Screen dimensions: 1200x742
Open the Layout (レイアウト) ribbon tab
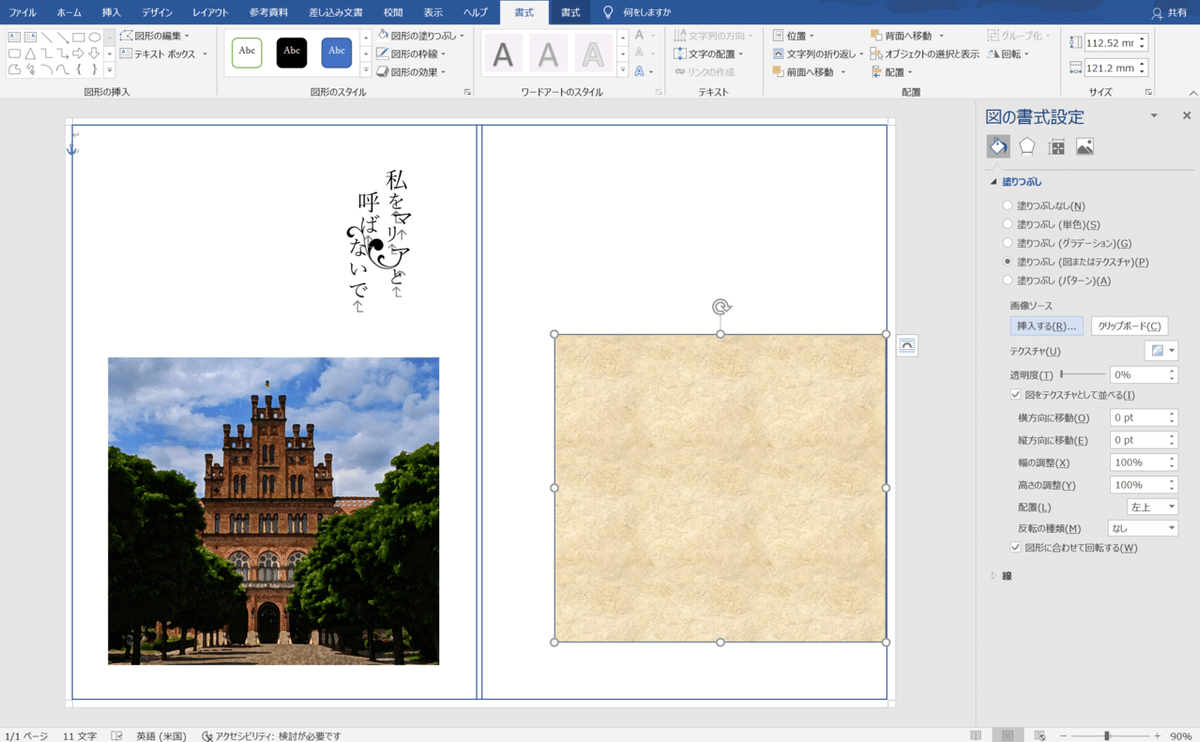(x=210, y=12)
